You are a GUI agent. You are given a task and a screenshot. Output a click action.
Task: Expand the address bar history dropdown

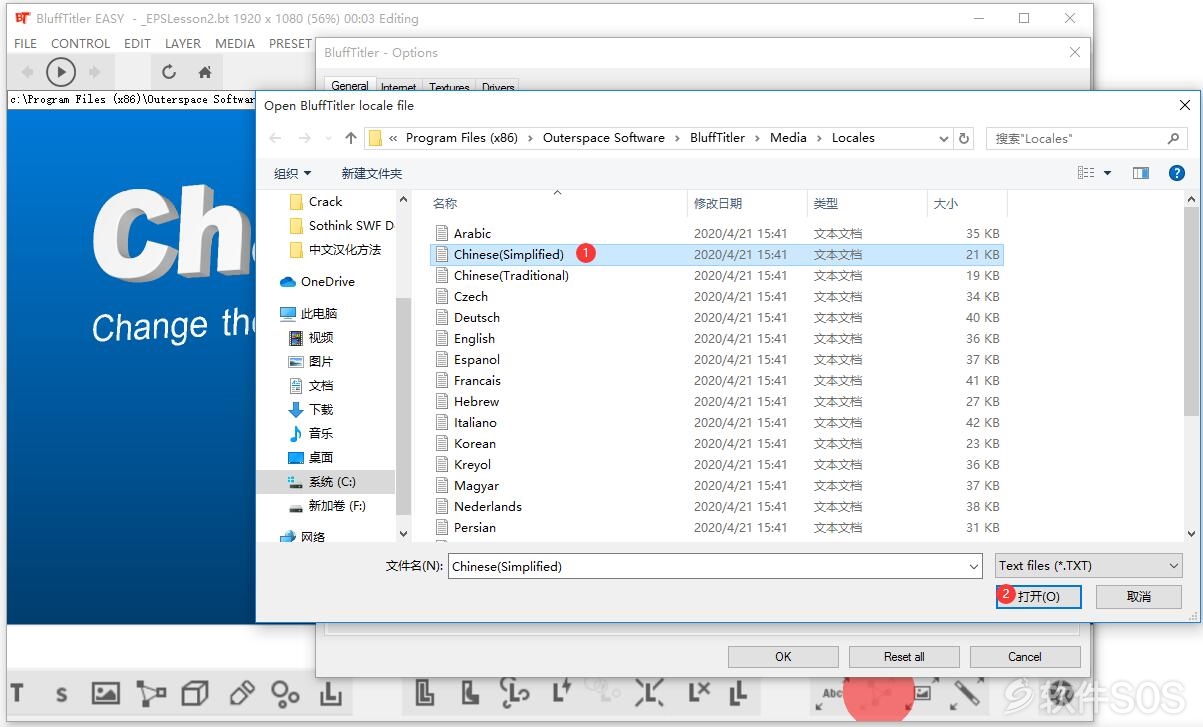coord(943,138)
